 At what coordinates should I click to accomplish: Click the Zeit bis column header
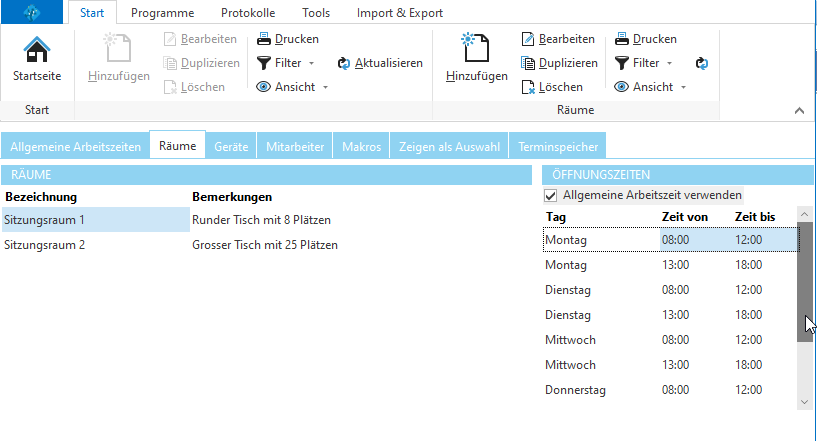pyautogui.click(x=755, y=217)
